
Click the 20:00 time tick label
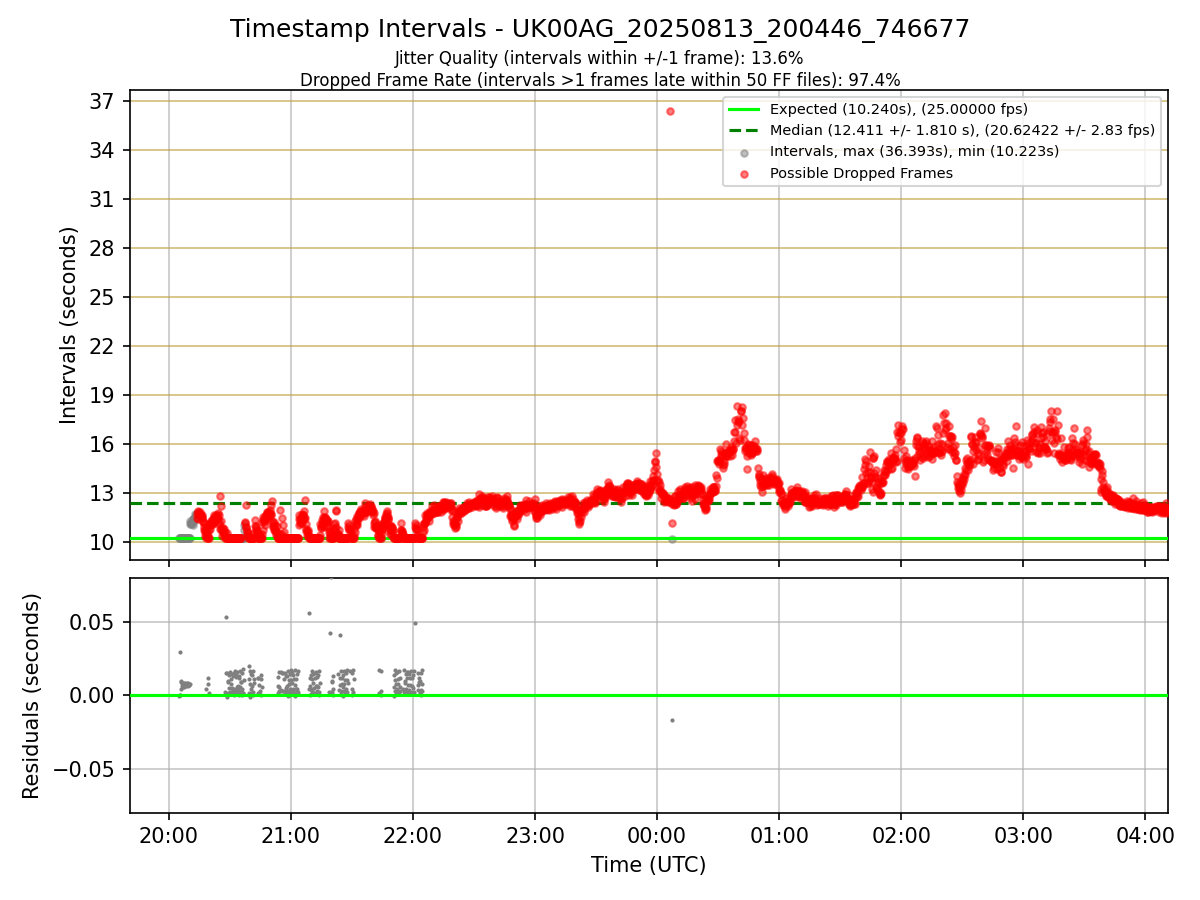coord(168,835)
